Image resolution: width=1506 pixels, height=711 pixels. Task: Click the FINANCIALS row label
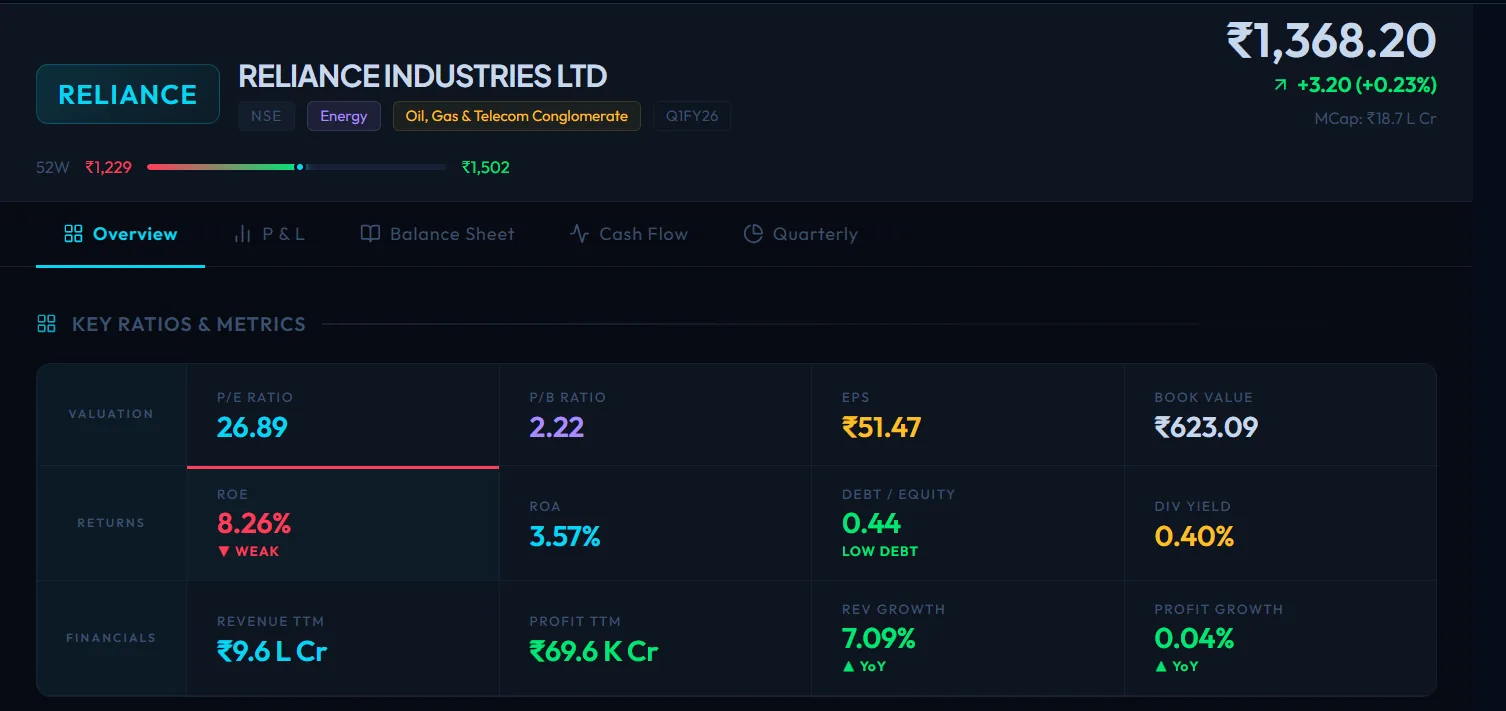point(111,638)
